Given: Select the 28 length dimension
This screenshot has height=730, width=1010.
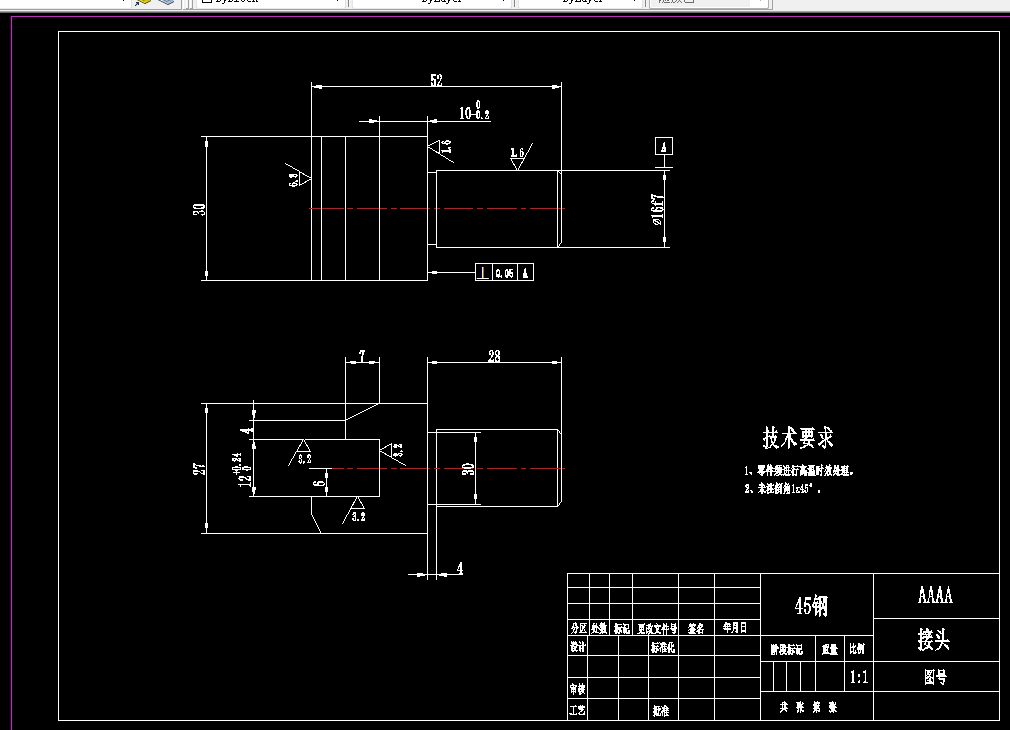Looking at the screenshot, I should [494, 356].
